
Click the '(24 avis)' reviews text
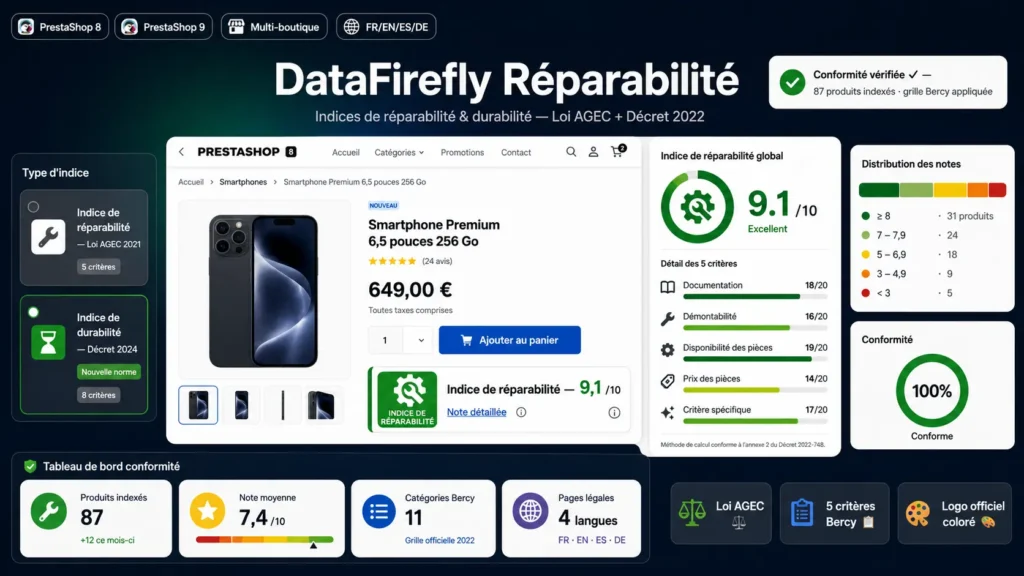pyautogui.click(x=437, y=261)
